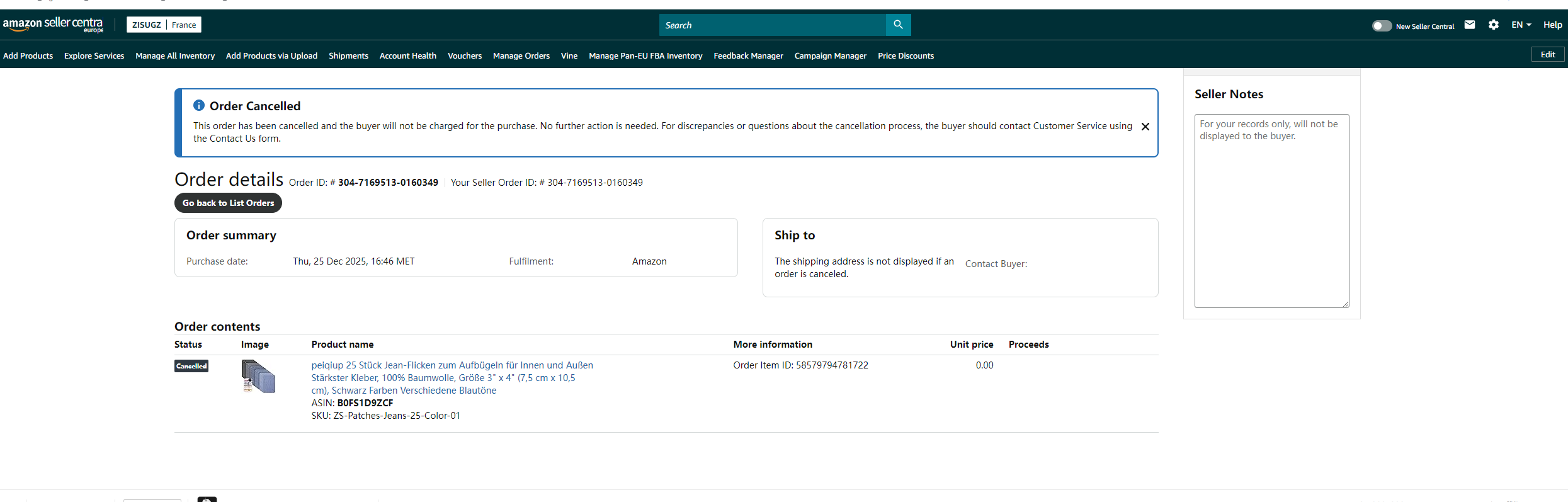
Task: Click the info icon beside Order Cancelled
Action: pos(199,105)
